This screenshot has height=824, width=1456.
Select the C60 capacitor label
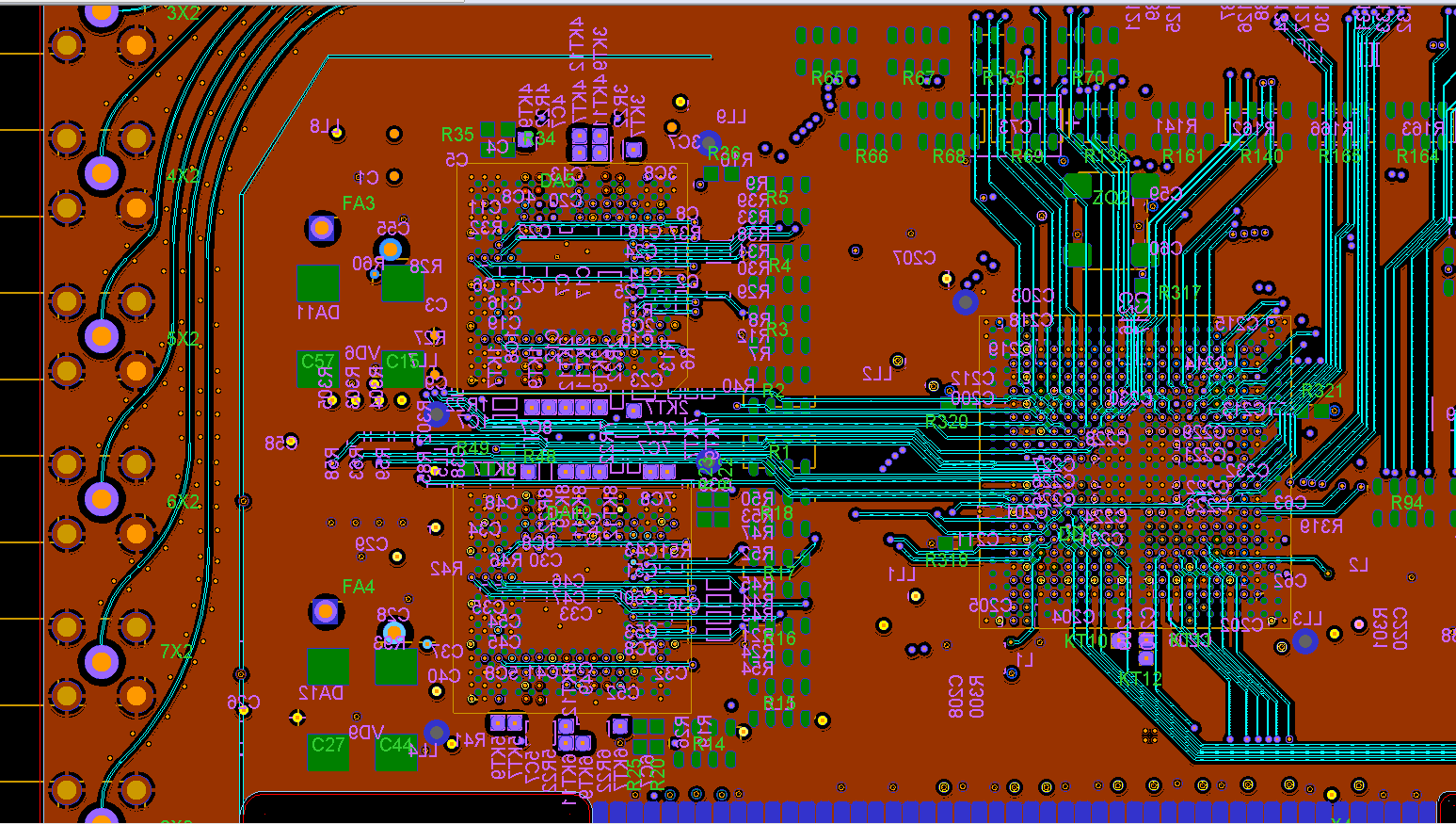pyautogui.click(x=1165, y=249)
